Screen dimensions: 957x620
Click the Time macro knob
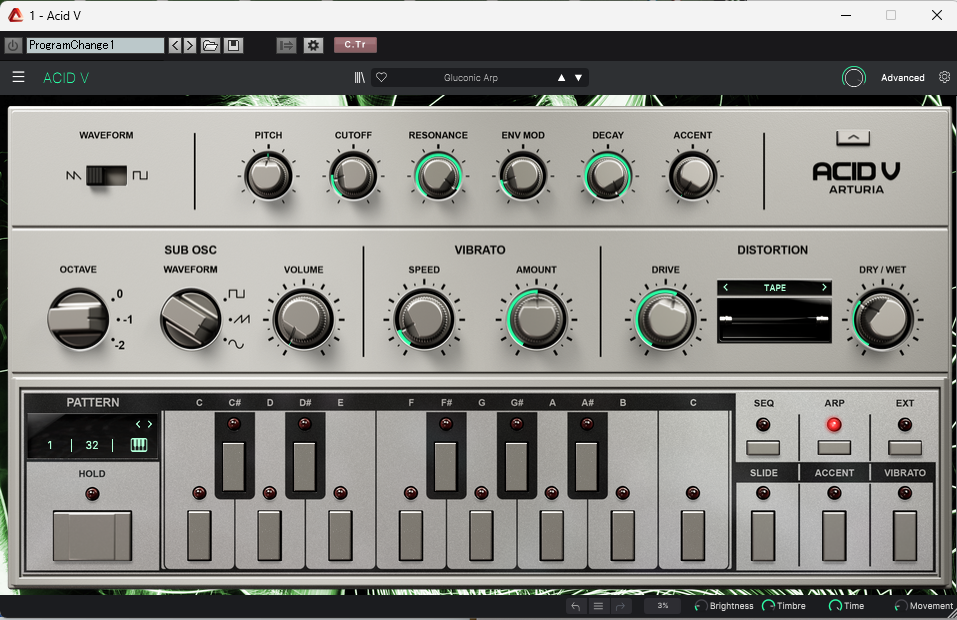[x=834, y=606]
